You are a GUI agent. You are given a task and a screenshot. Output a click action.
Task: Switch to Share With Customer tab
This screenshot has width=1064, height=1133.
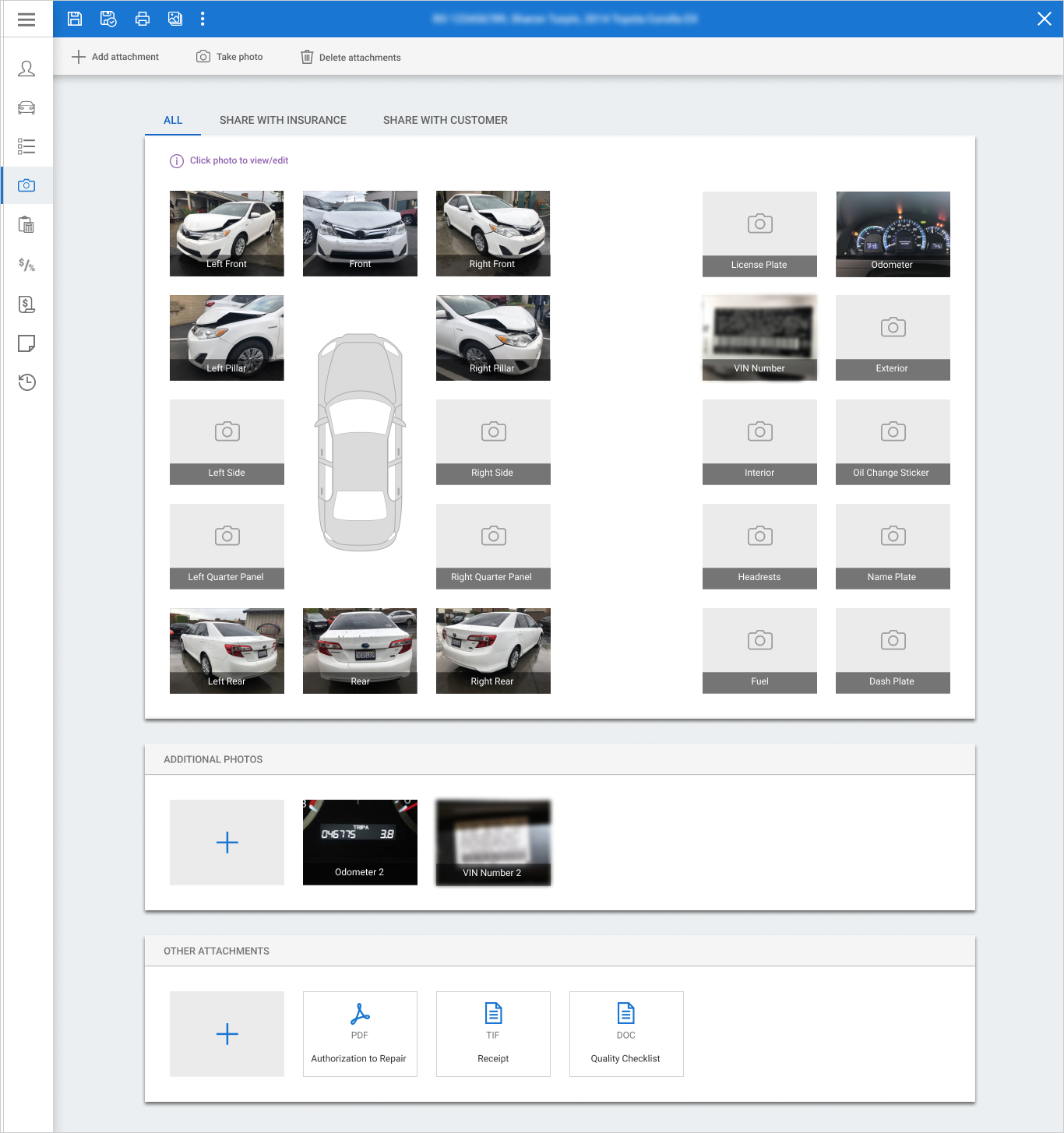click(446, 120)
